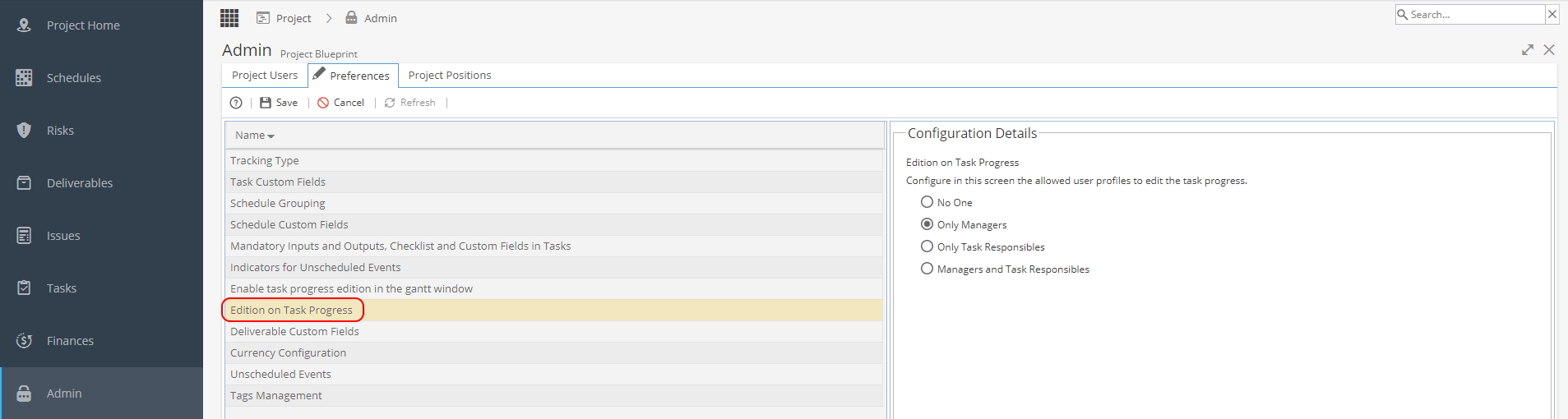Open Project Home from sidebar

[83, 25]
